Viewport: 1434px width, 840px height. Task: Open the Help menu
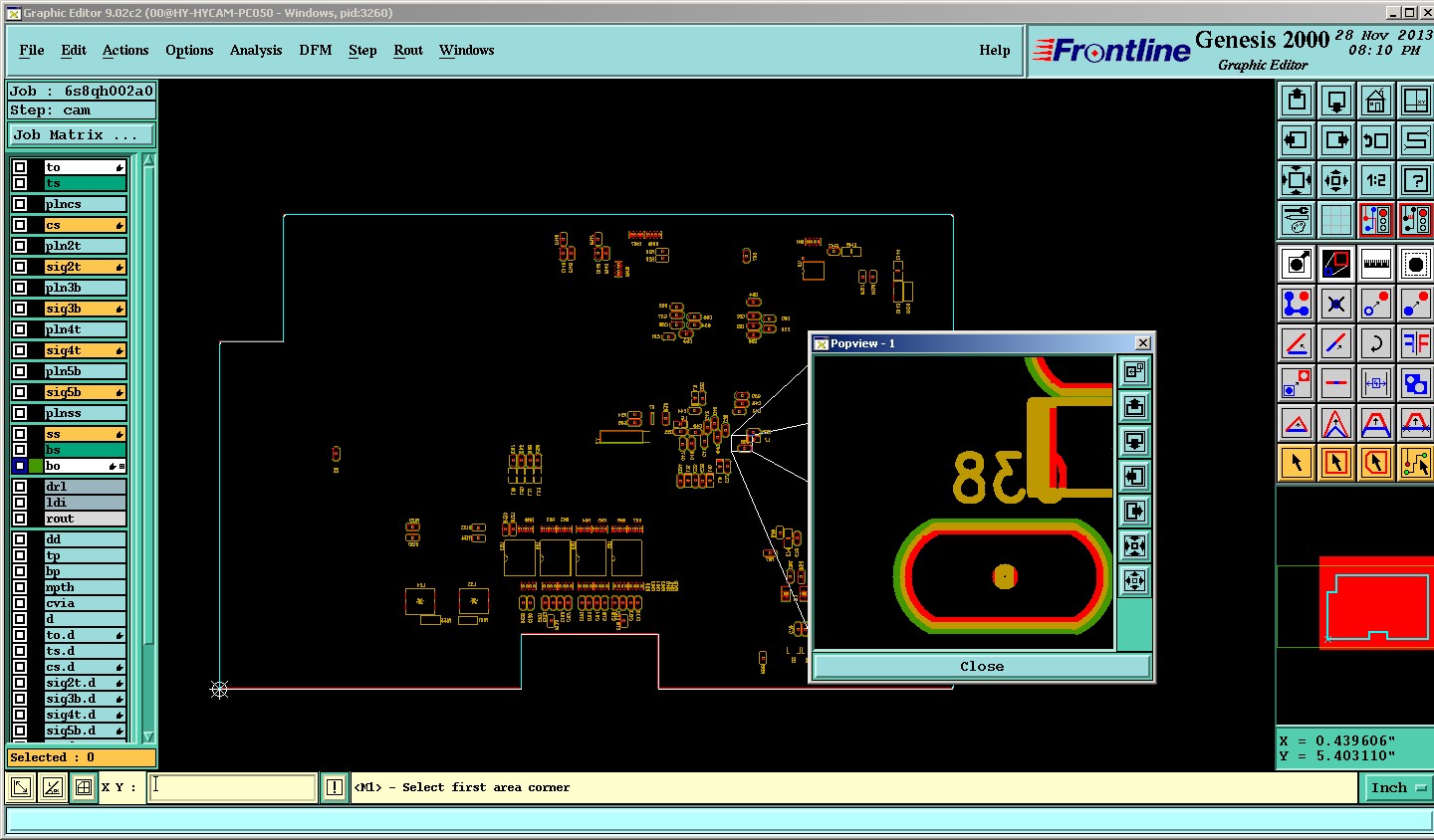pos(995,50)
